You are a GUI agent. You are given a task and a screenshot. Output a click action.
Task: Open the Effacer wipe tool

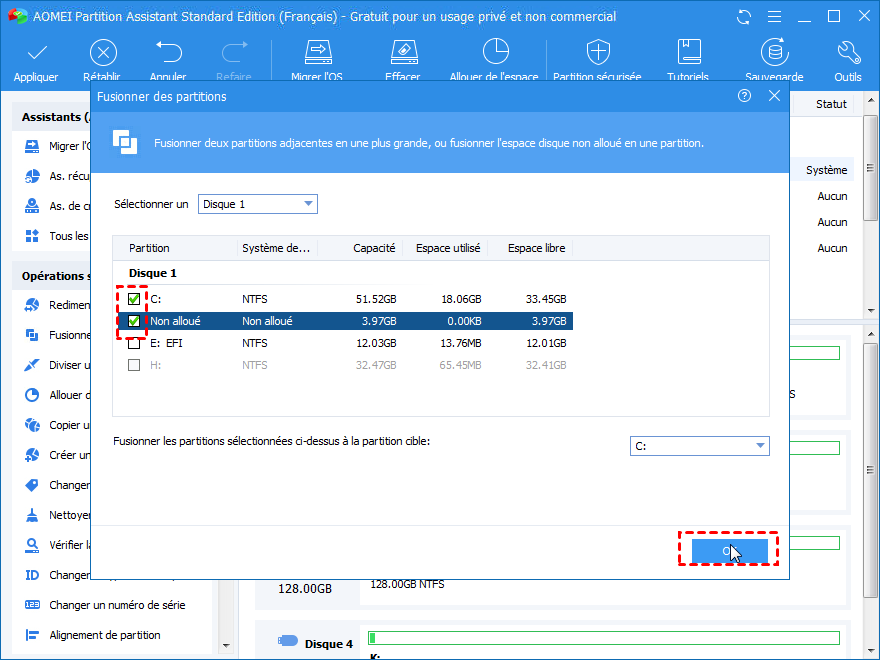(x=402, y=53)
